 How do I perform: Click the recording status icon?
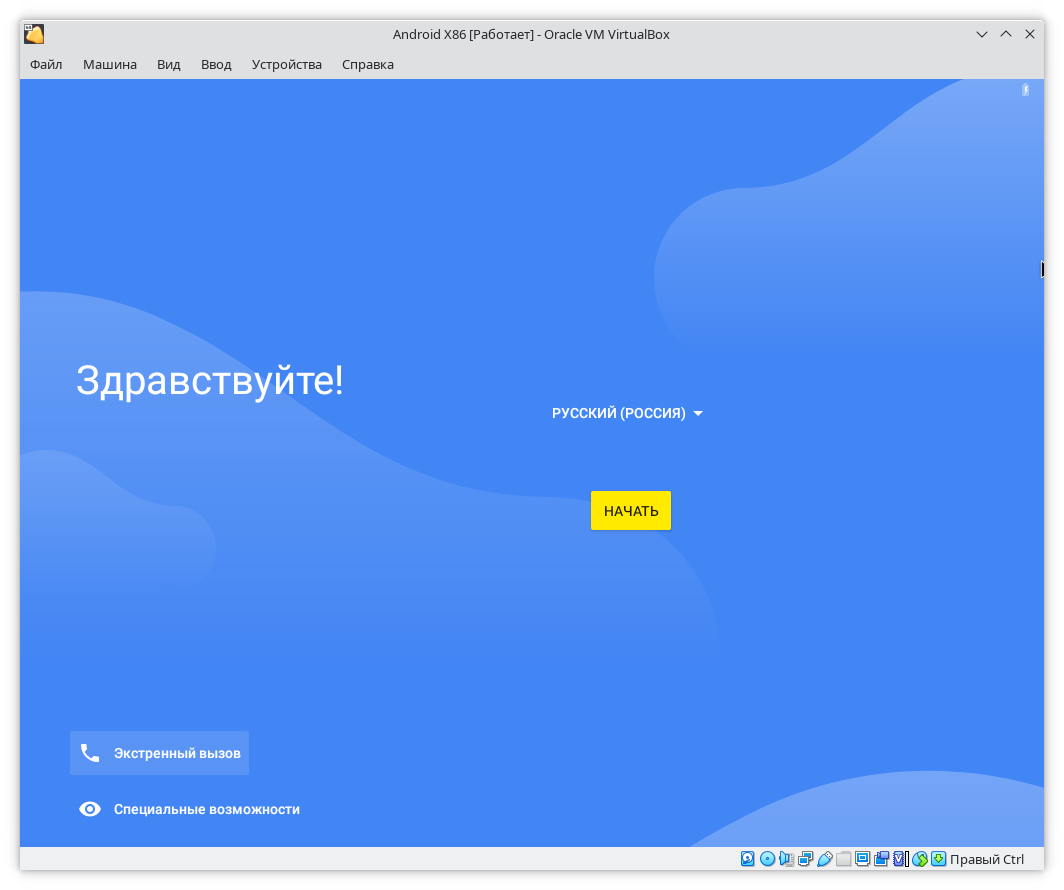(881, 859)
